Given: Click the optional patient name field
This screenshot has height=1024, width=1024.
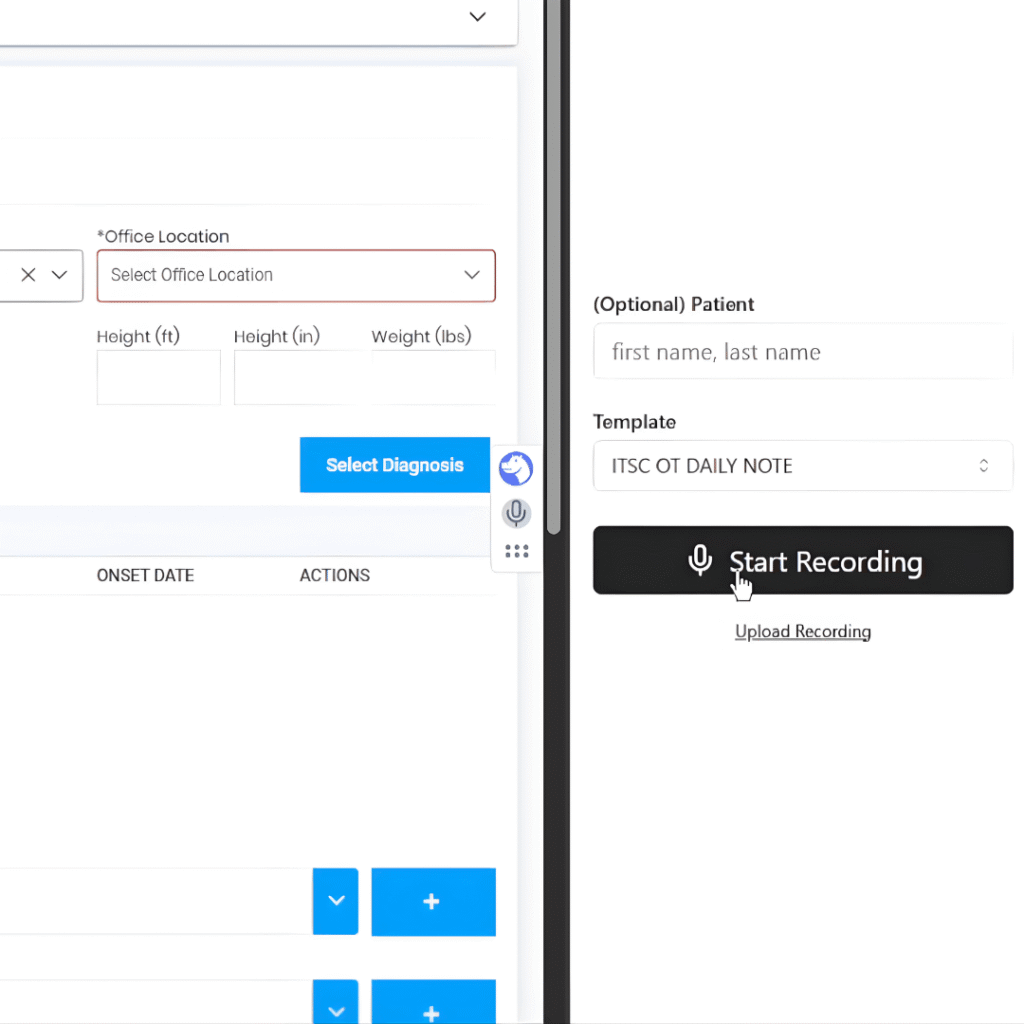Looking at the screenshot, I should (x=803, y=351).
